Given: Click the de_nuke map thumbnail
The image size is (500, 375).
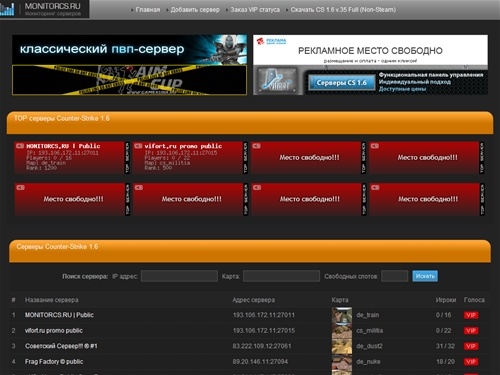Looking at the screenshot, I should point(342,363).
